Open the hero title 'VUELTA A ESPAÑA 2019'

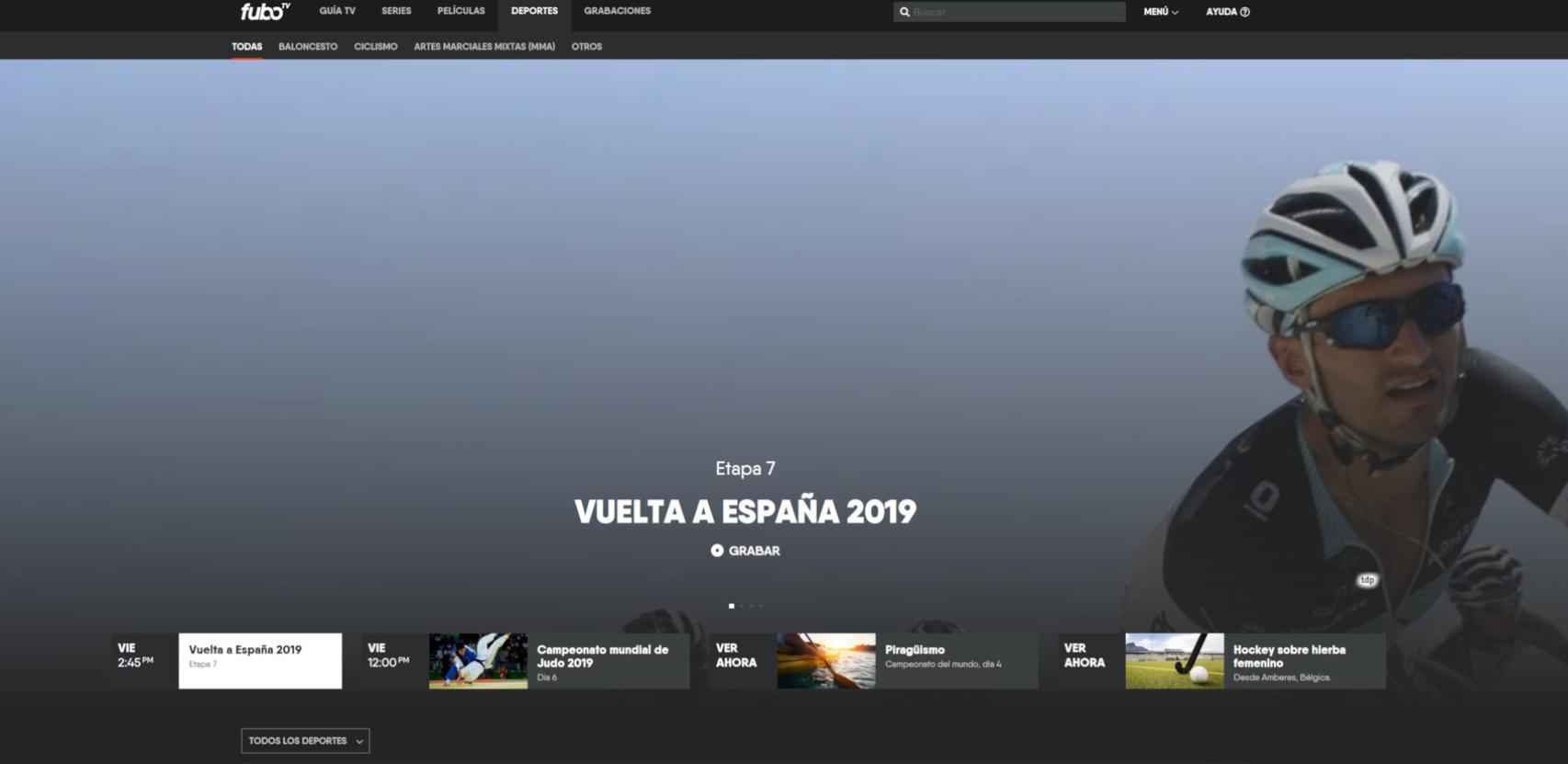point(745,512)
